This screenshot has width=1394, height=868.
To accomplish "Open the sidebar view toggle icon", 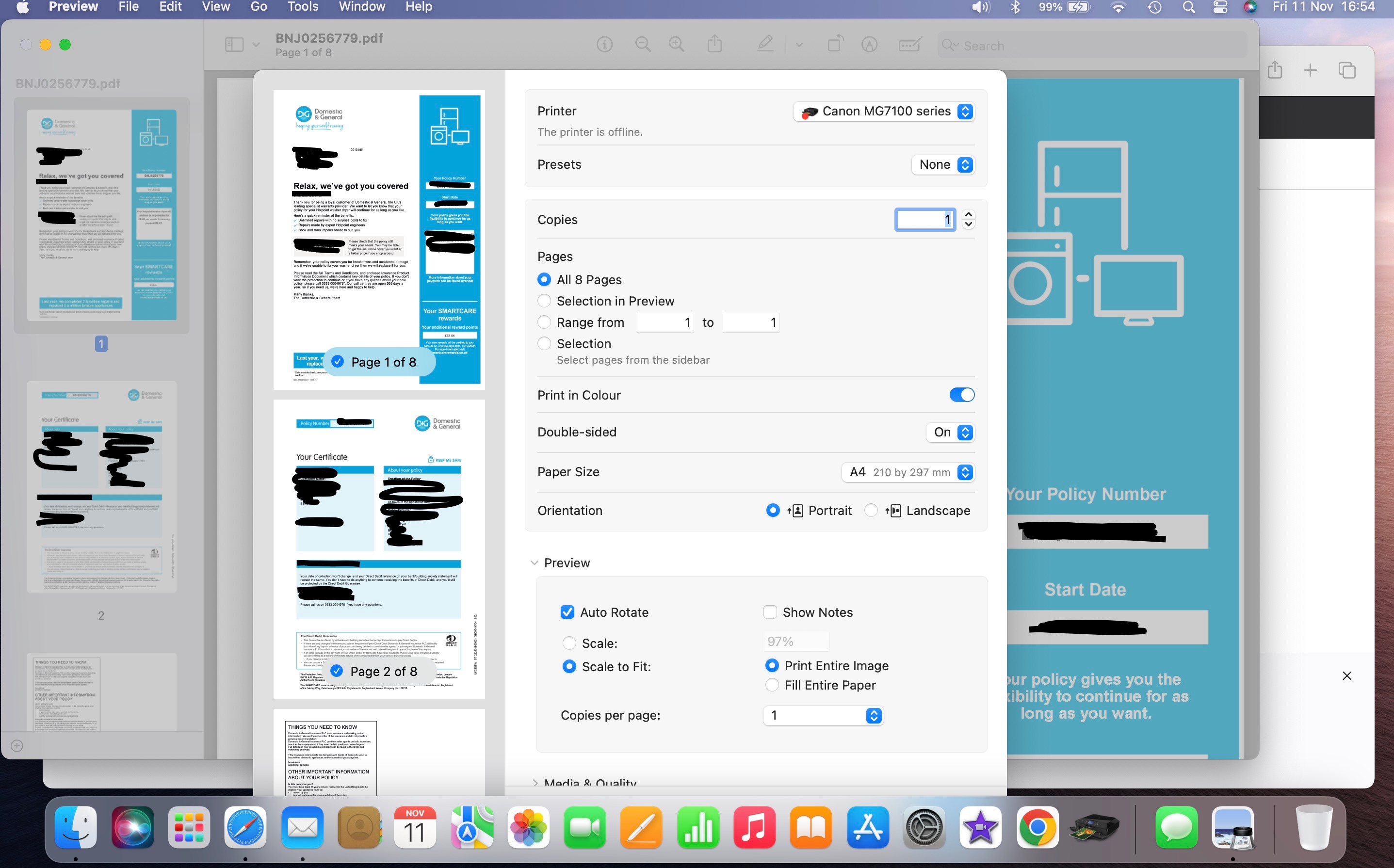I will [234, 45].
